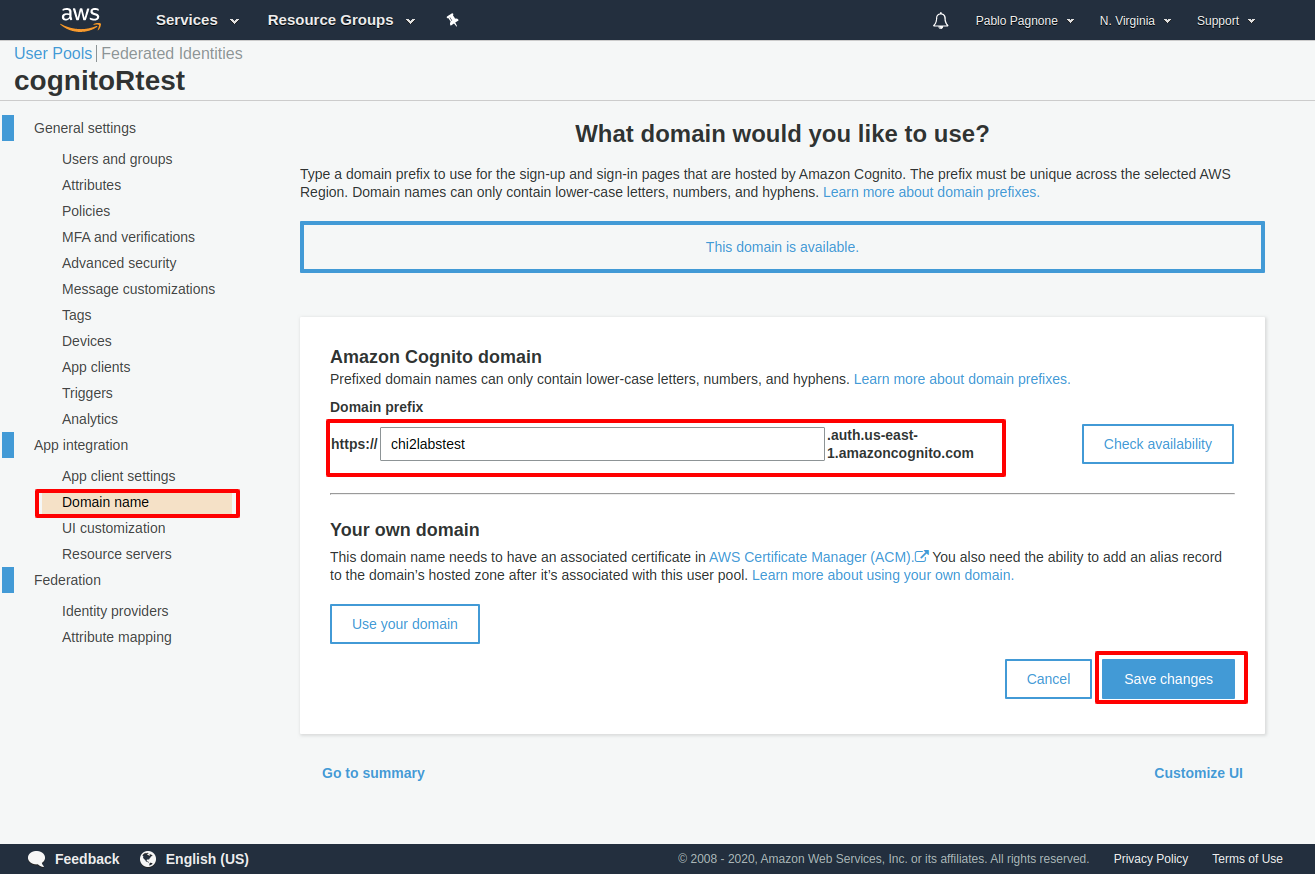Go to MFA and verifications settings

point(128,237)
